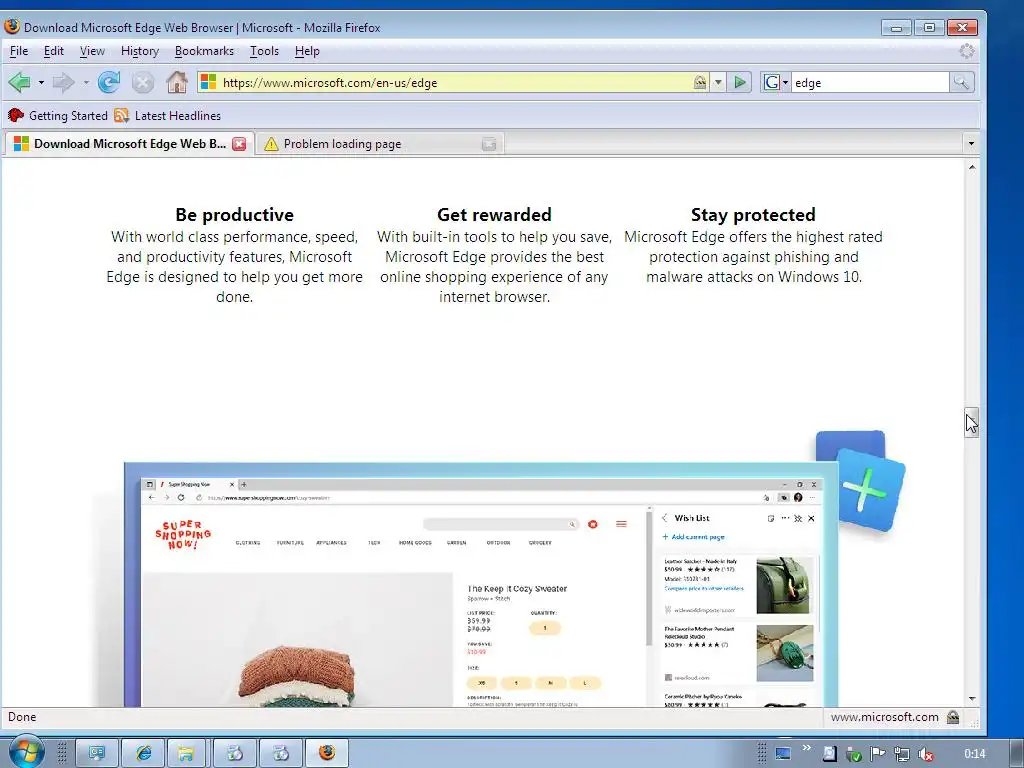Click the status bar lock icon

[953, 717]
